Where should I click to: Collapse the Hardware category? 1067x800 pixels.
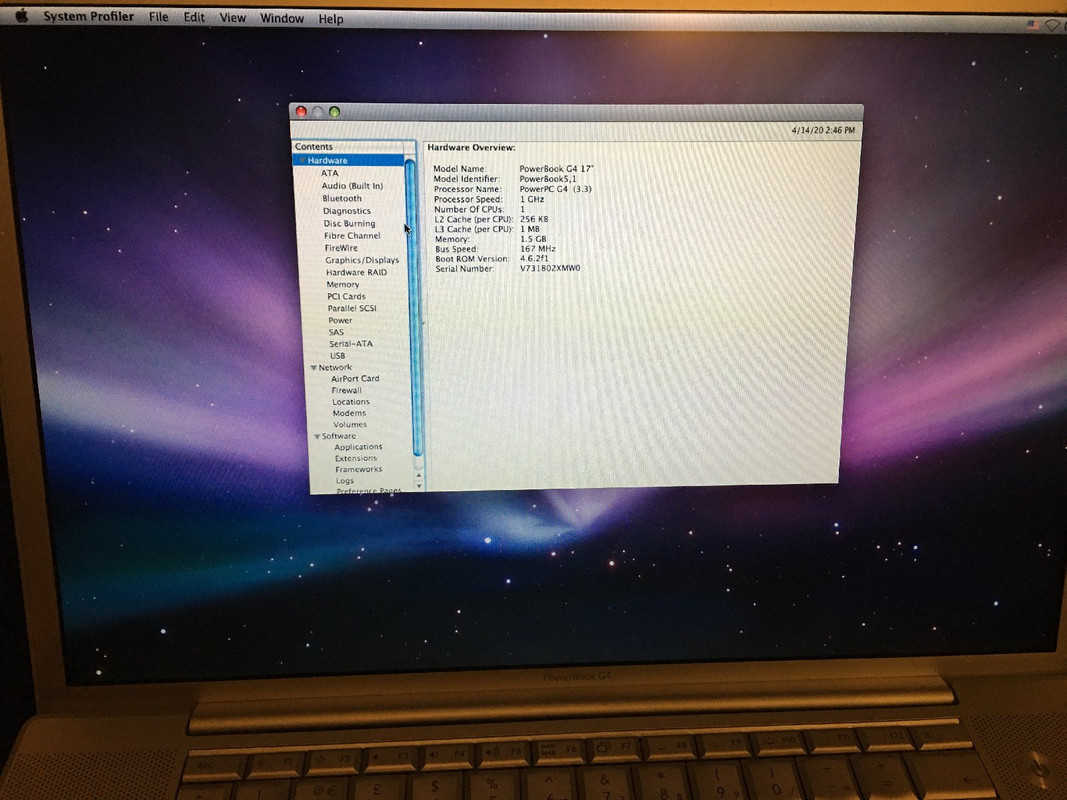(x=301, y=161)
